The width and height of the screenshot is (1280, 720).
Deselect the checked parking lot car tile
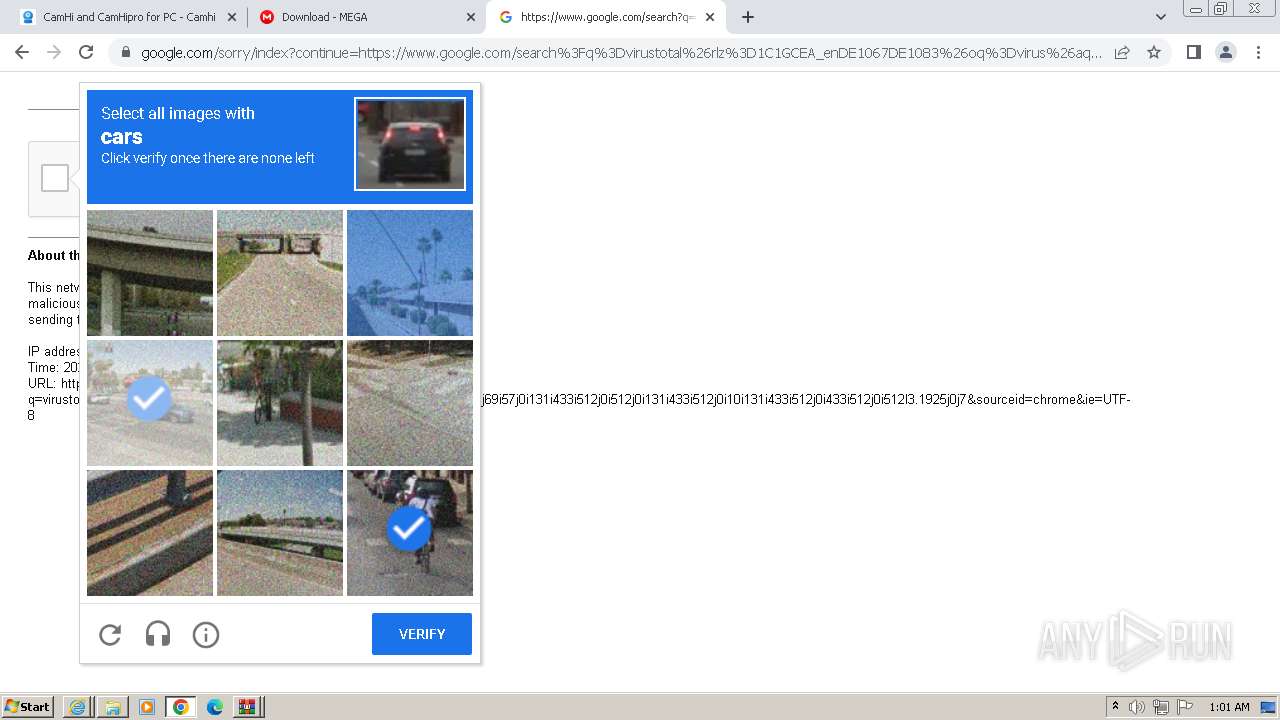coord(150,403)
